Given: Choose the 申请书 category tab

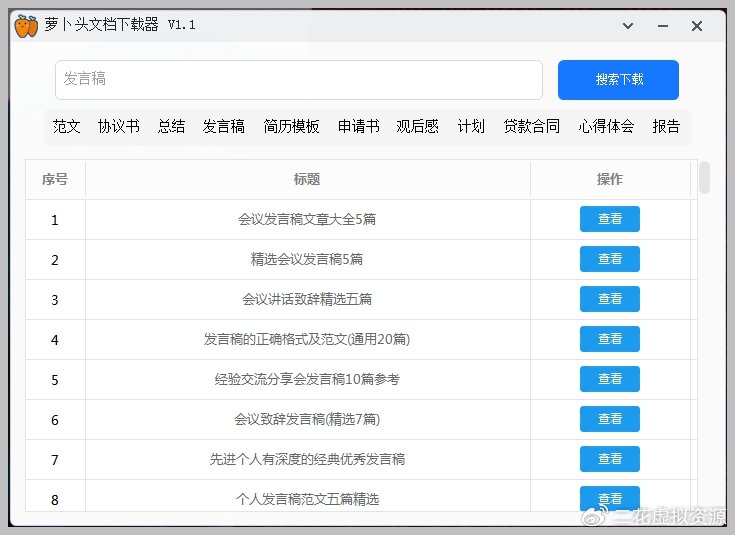Looking at the screenshot, I should [358, 126].
